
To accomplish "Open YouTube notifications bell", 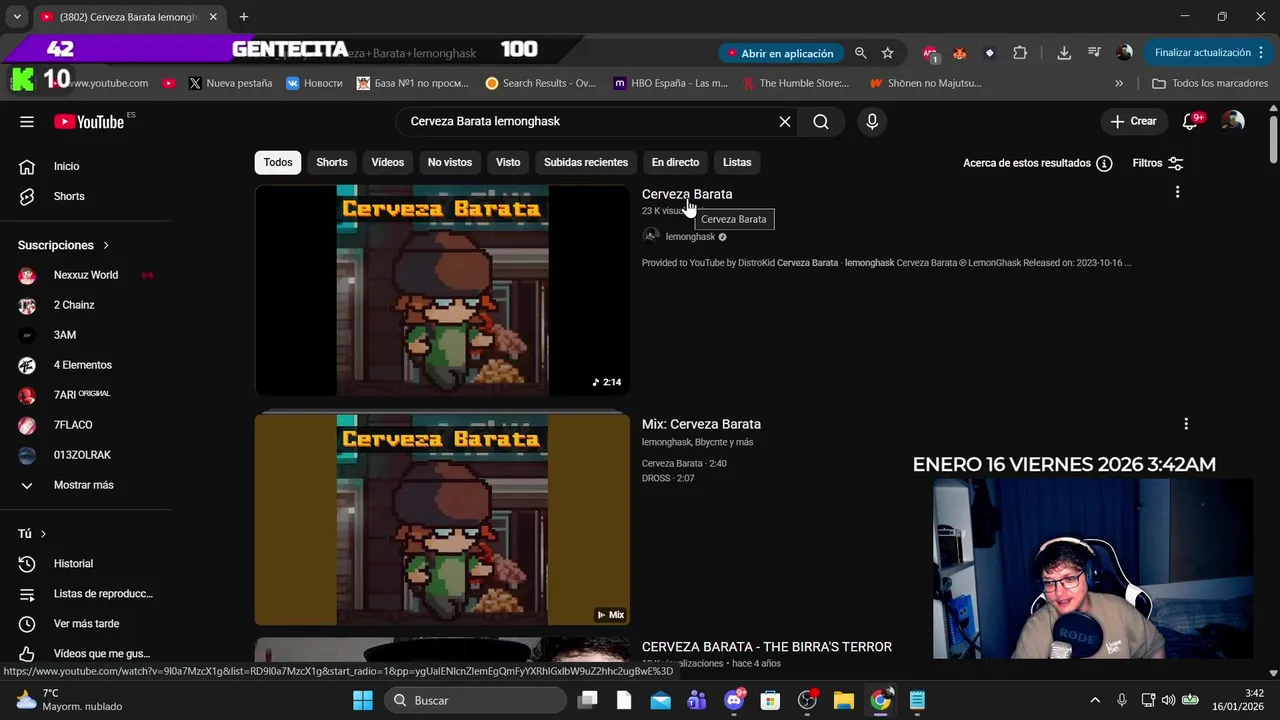I will point(1190,121).
